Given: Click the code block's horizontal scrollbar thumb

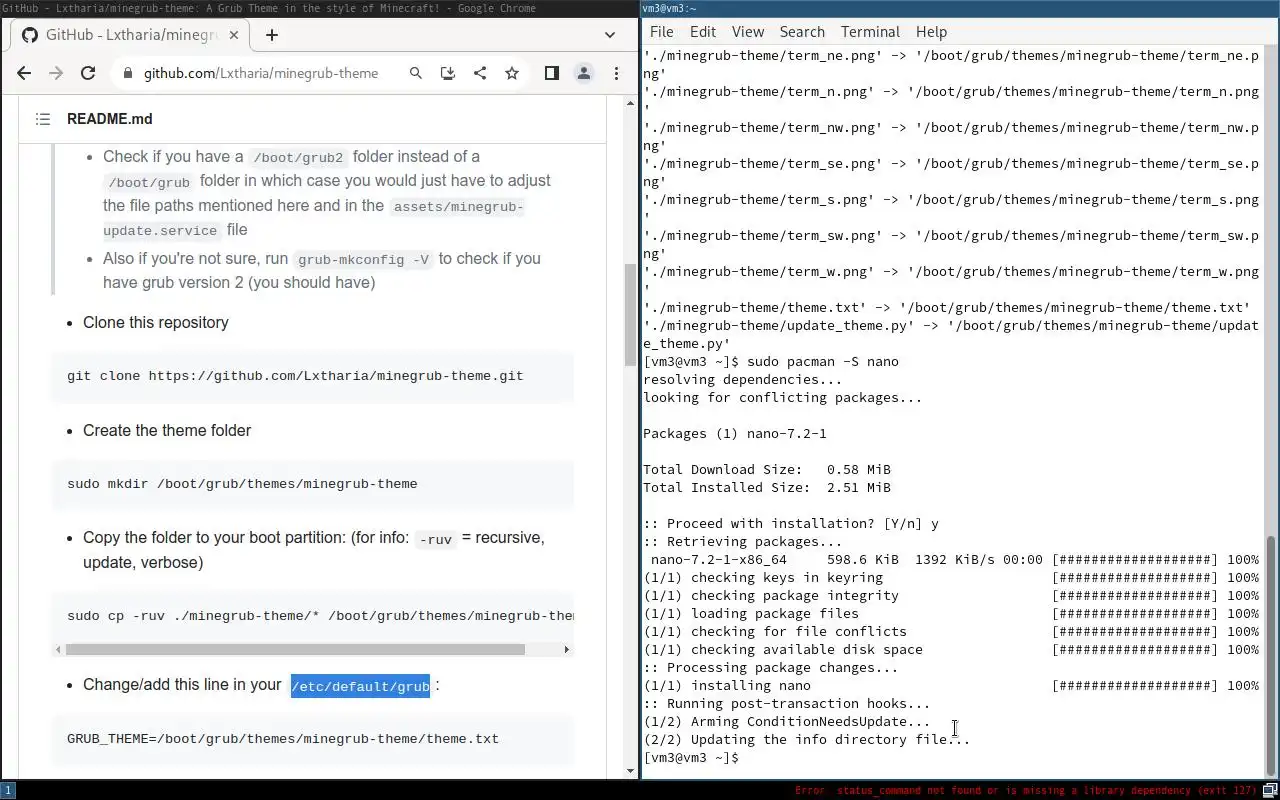Looking at the screenshot, I should point(295,649).
